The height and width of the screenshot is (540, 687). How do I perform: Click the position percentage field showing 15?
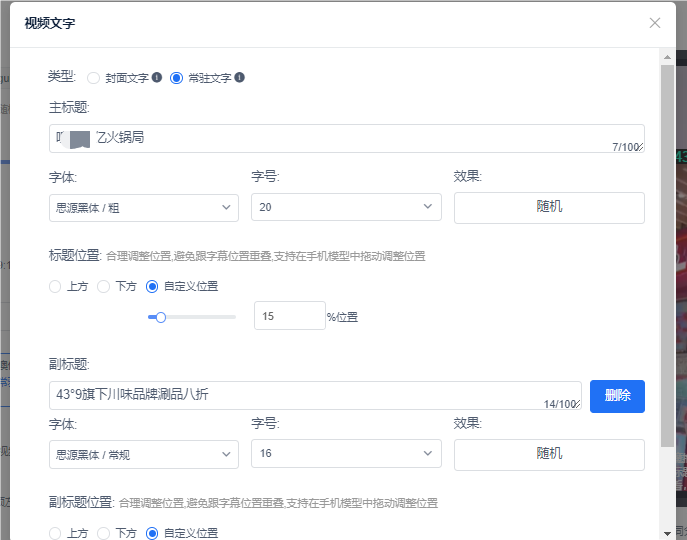(289, 316)
